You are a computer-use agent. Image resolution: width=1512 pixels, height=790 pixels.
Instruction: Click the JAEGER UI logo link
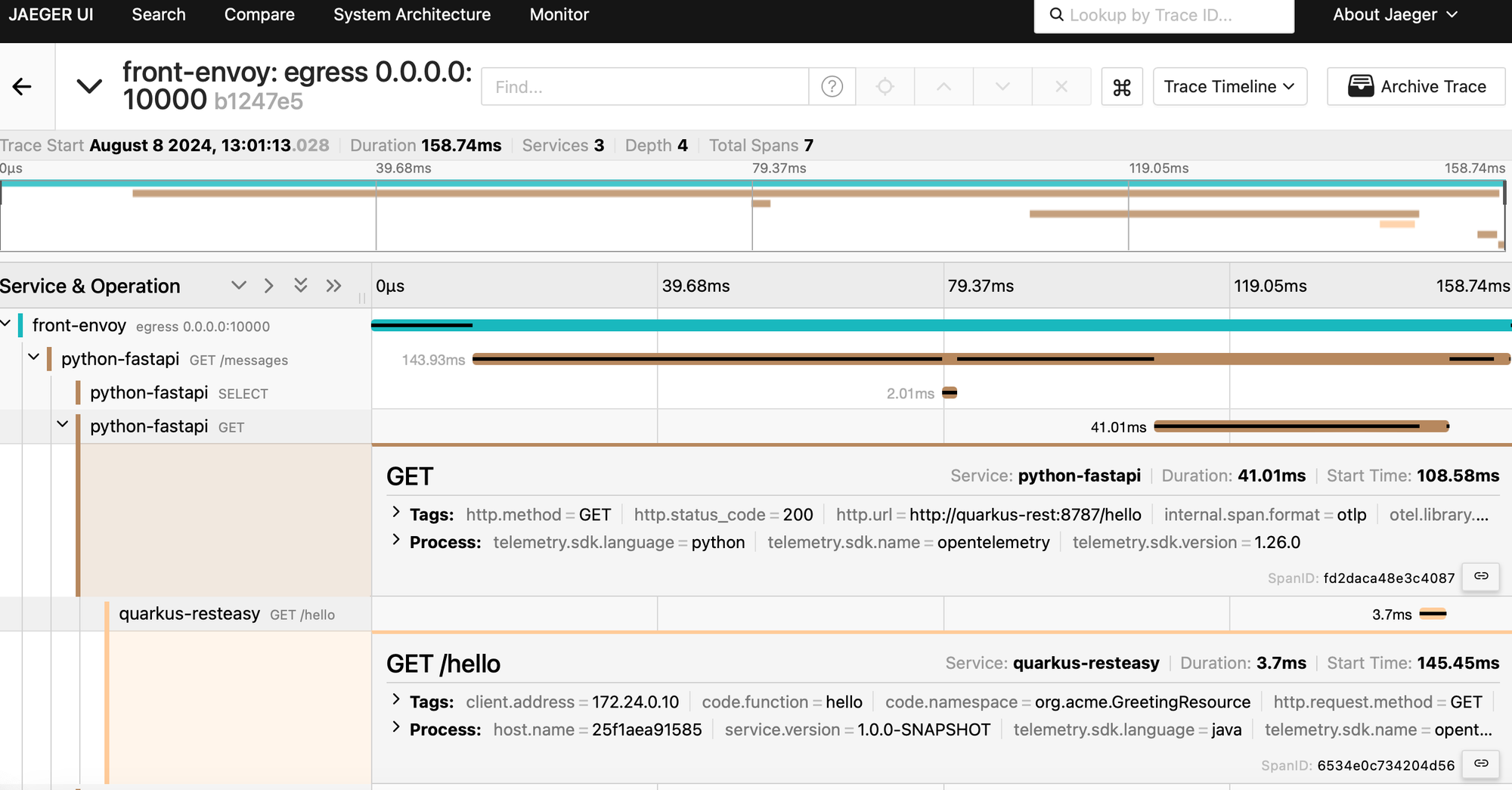[x=51, y=15]
